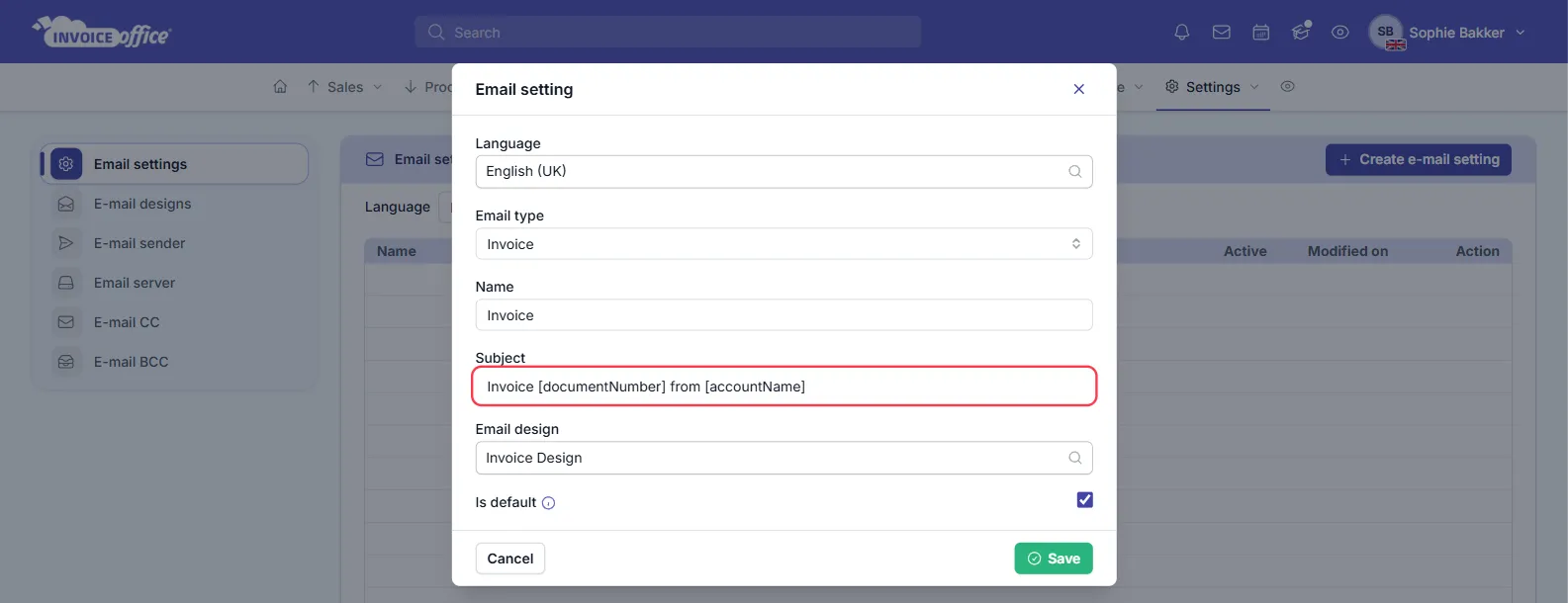Screen dimensions: 1568x603
Task: Click the Is default info icon
Action: click(548, 503)
